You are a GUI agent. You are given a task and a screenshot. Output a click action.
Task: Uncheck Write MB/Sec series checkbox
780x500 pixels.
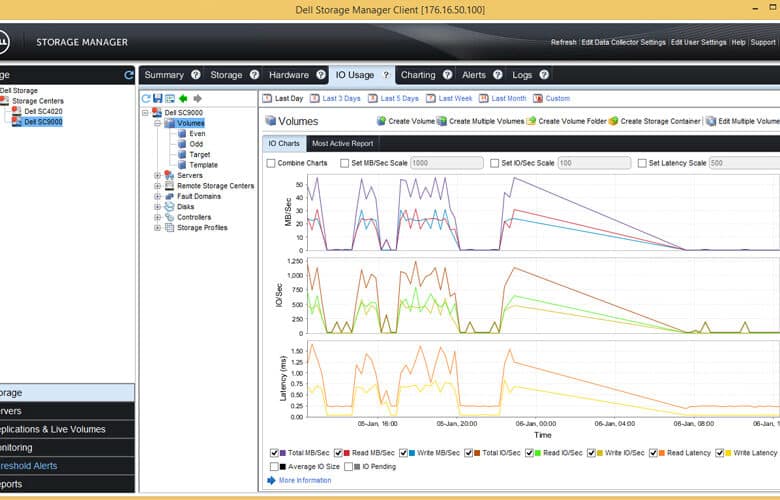click(x=403, y=453)
